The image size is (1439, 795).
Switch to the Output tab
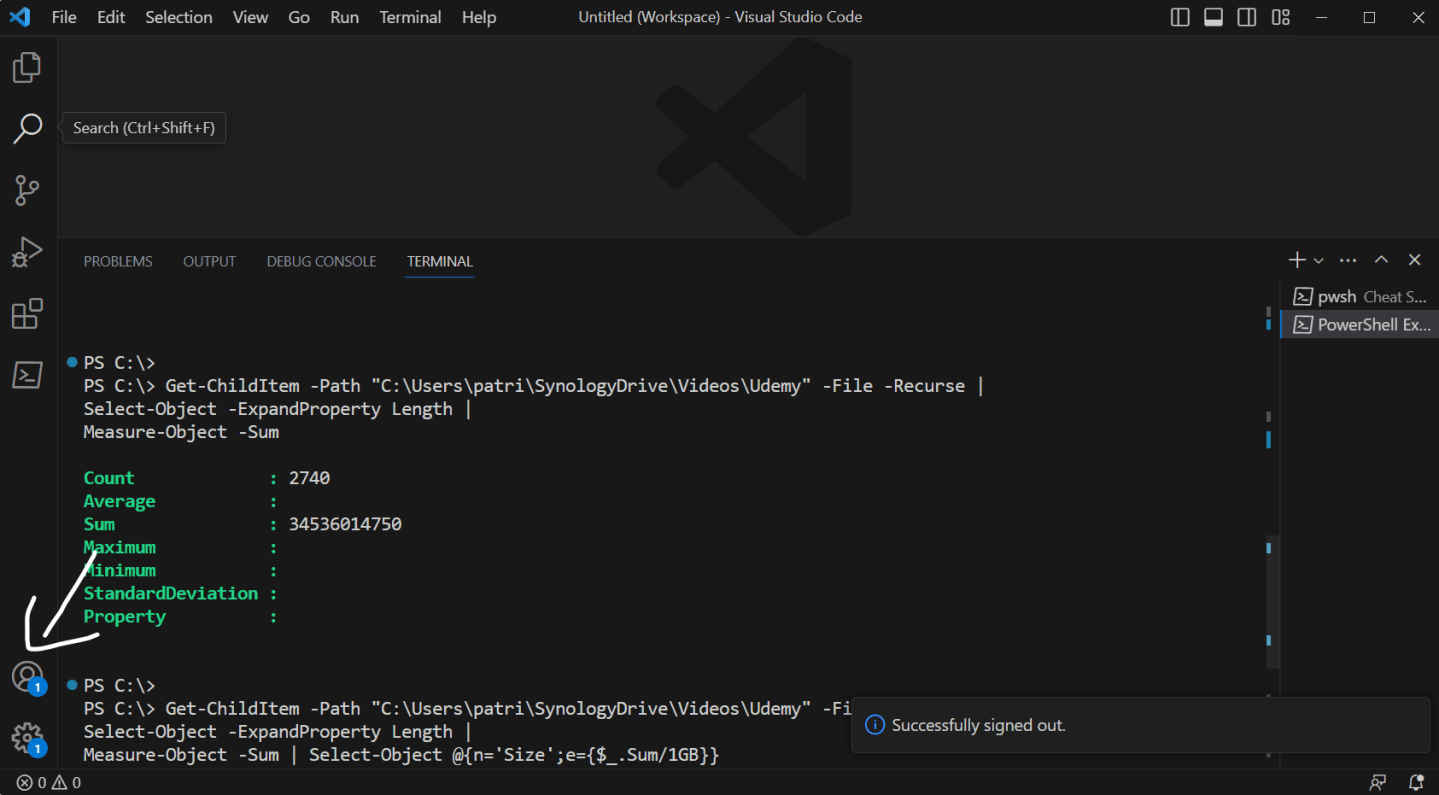tap(209, 261)
